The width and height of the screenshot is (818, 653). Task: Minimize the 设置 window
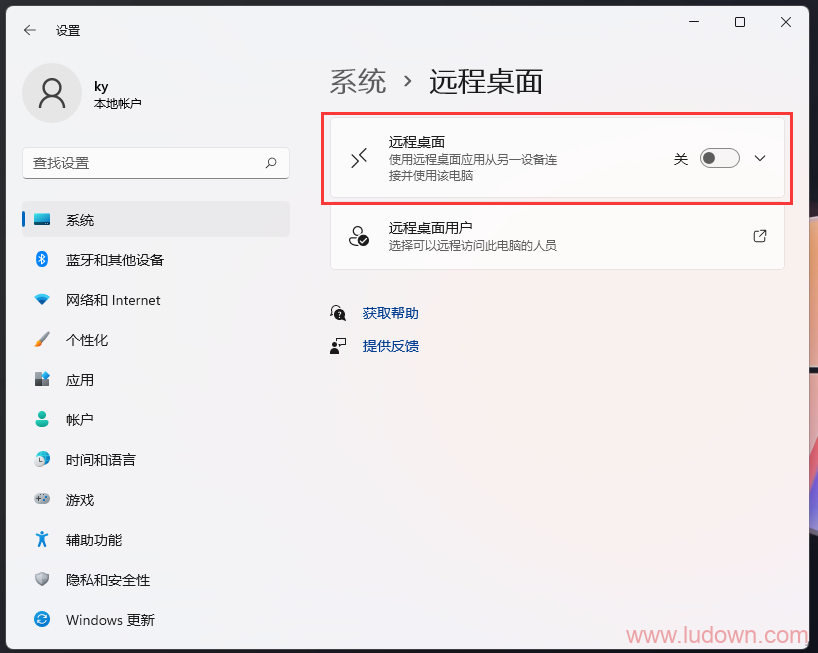click(694, 22)
